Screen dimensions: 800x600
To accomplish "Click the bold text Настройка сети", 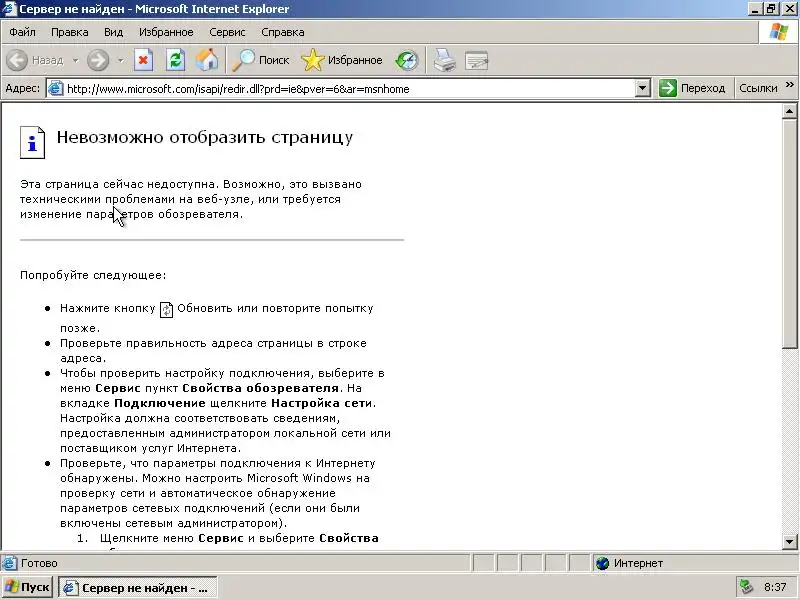I will tap(321, 403).
